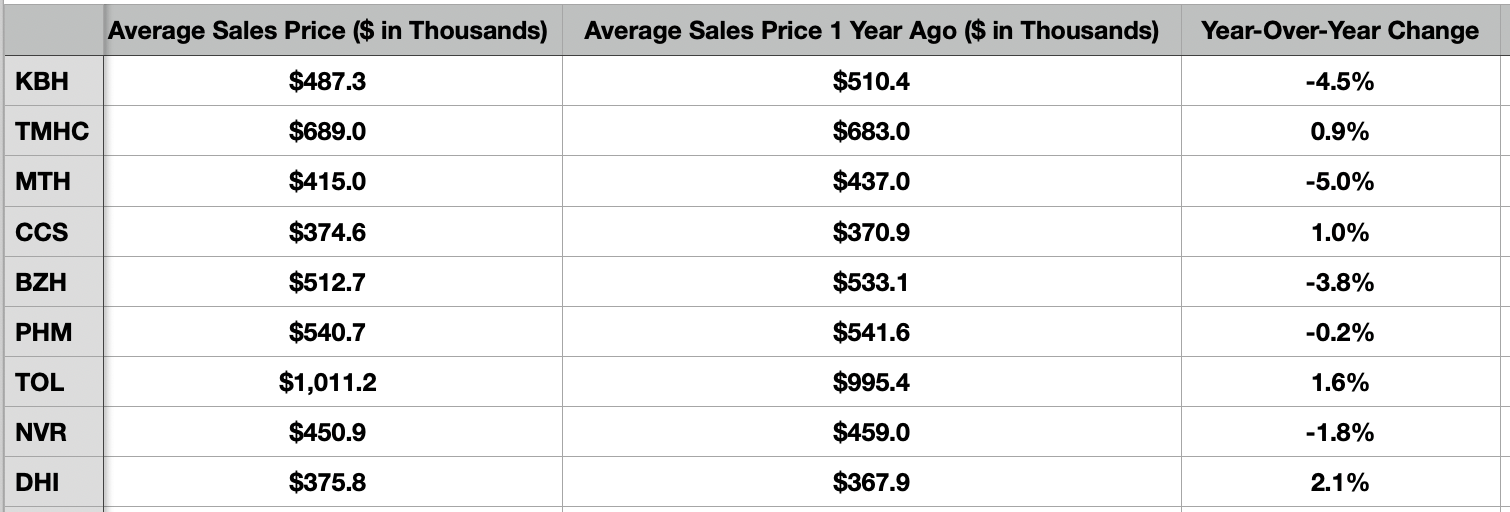Click the Average Sales Price 1 Year Ago header
Screen dimensions: 1510x512
871,31
